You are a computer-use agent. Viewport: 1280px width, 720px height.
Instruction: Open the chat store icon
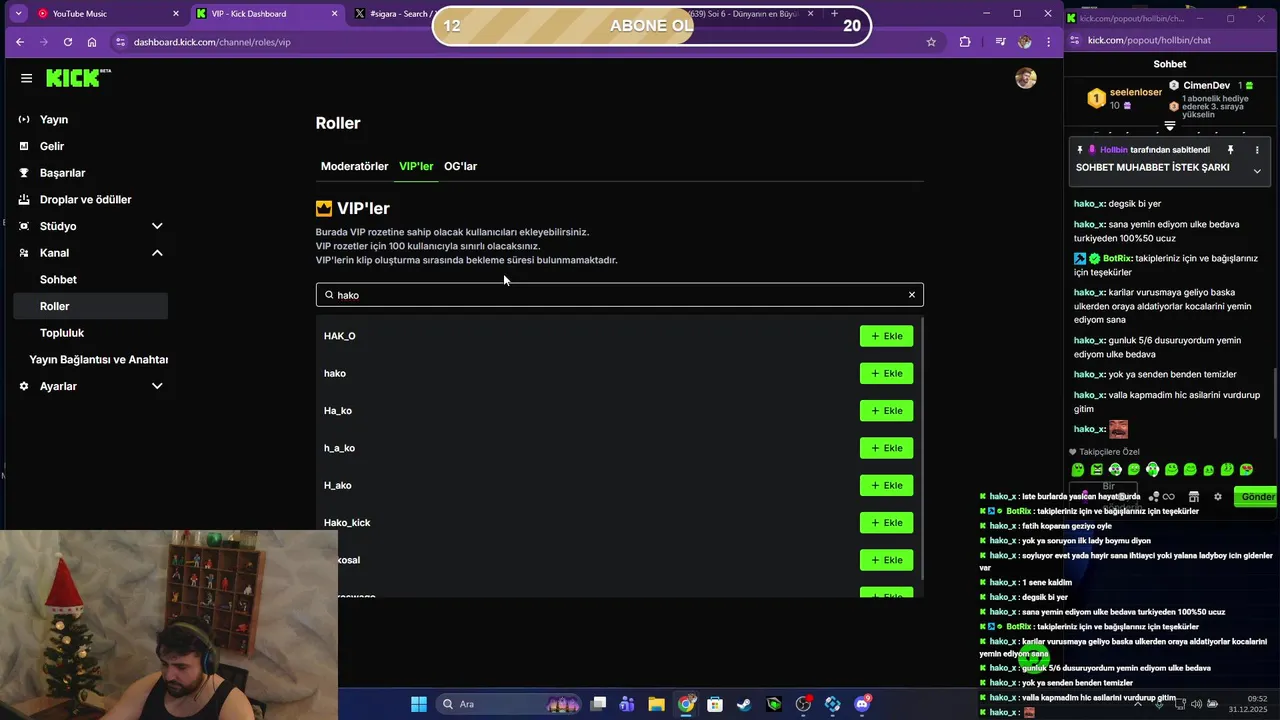click(1193, 497)
